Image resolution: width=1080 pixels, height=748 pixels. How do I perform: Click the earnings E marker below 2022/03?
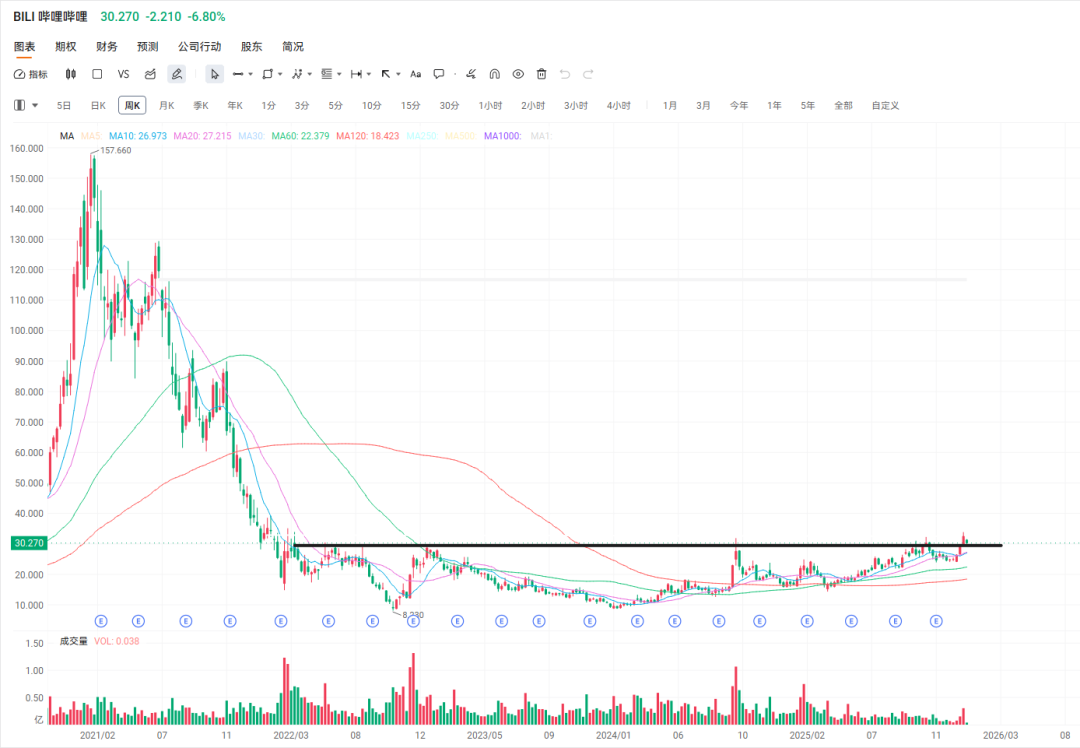click(276, 621)
